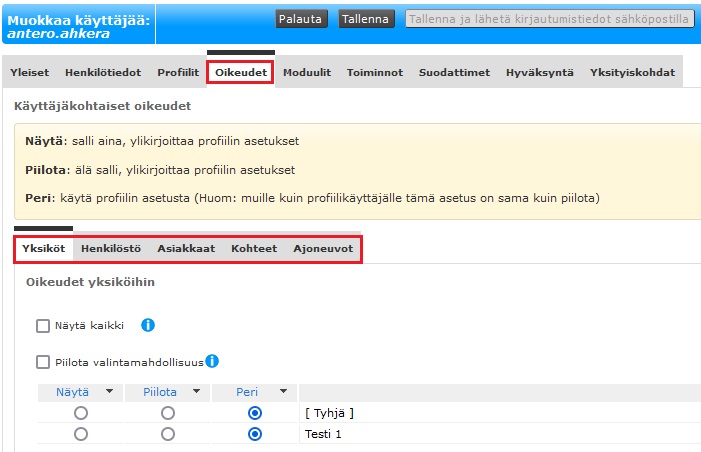701x452 pixels.
Task: Open the Ajoneuvot sub-tab
Action: click(x=323, y=249)
